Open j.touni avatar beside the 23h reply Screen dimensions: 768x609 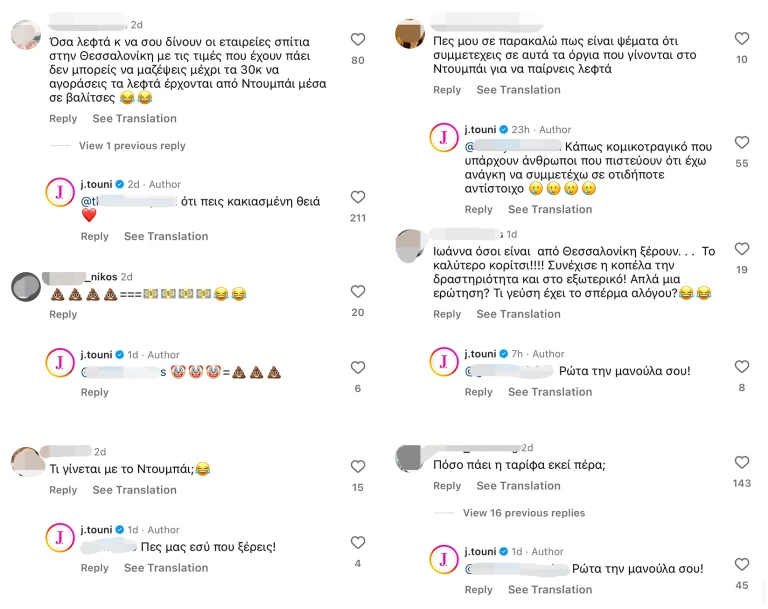[x=444, y=138]
